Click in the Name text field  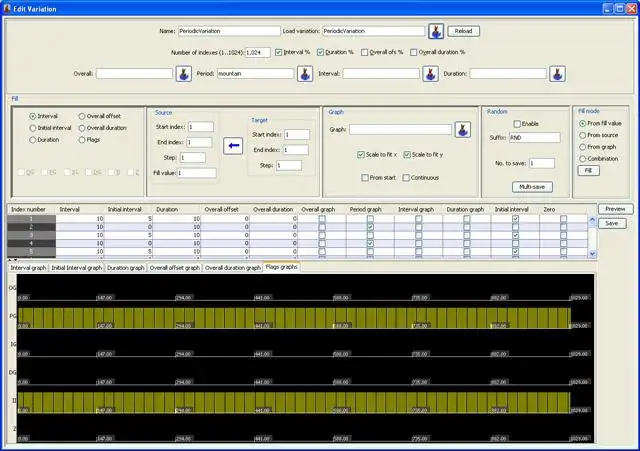pyautogui.click(x=229, y=31)
